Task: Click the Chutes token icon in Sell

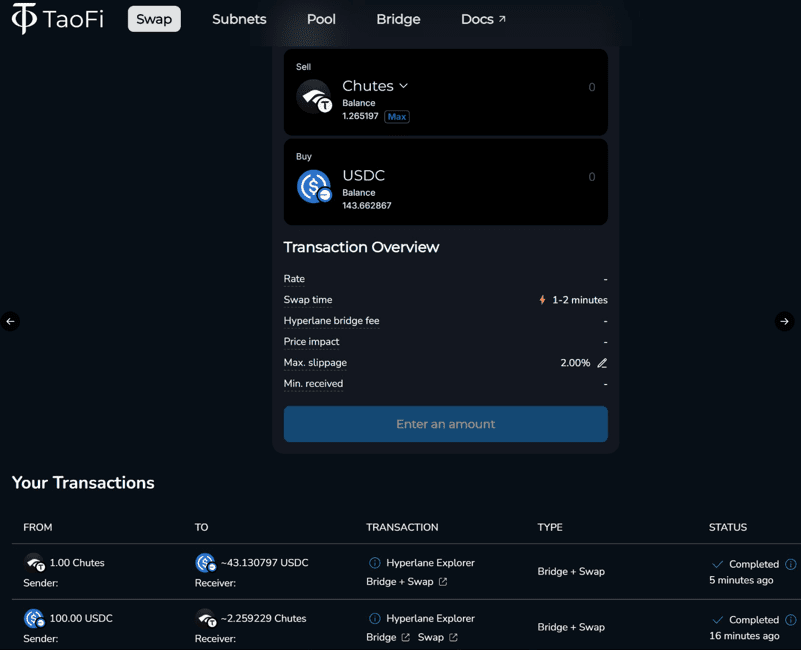Action: coord(314,97)
